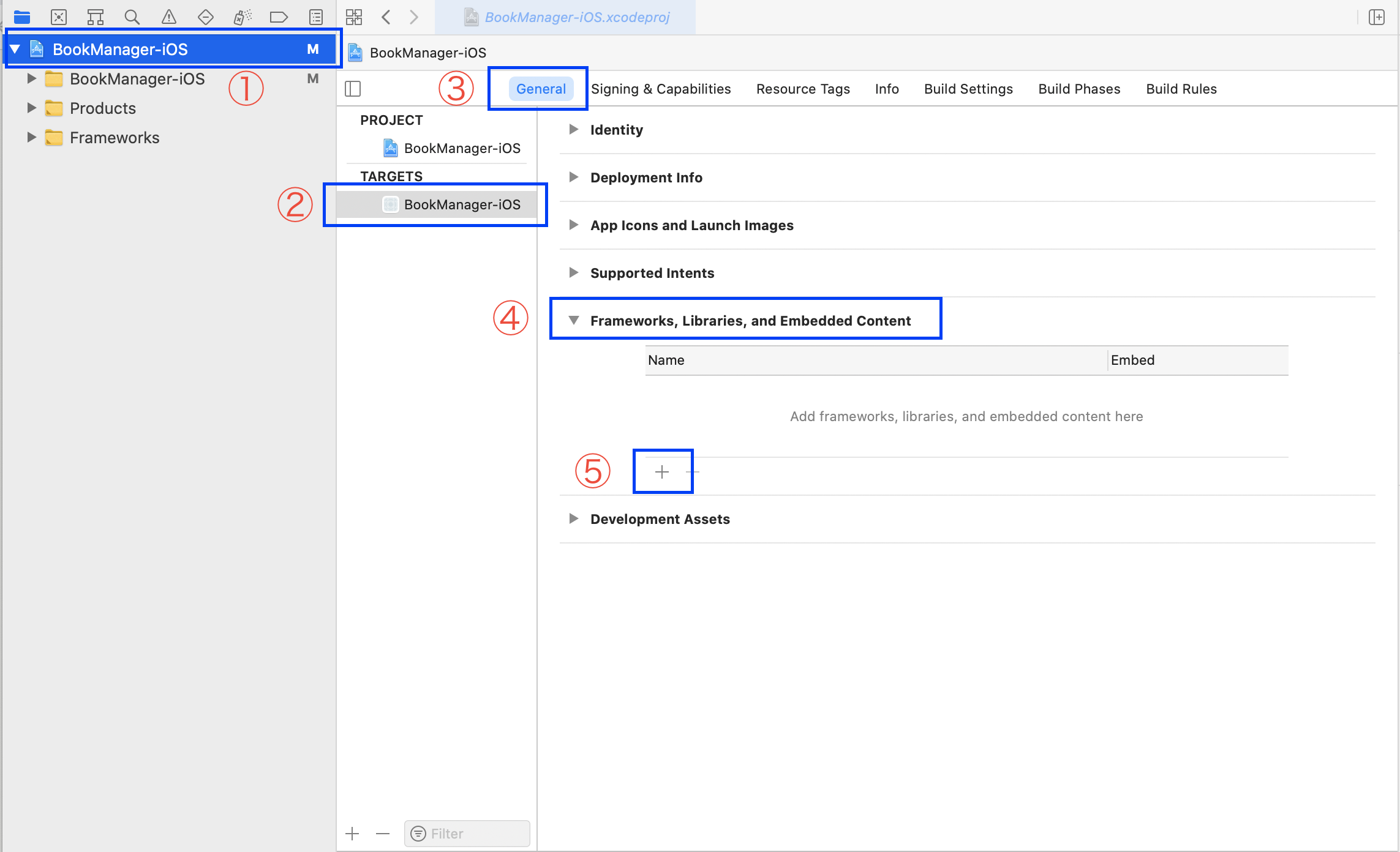Expand the Products folder in the navigator
This screenshot has width=1400, height=852.
(31, 108)
